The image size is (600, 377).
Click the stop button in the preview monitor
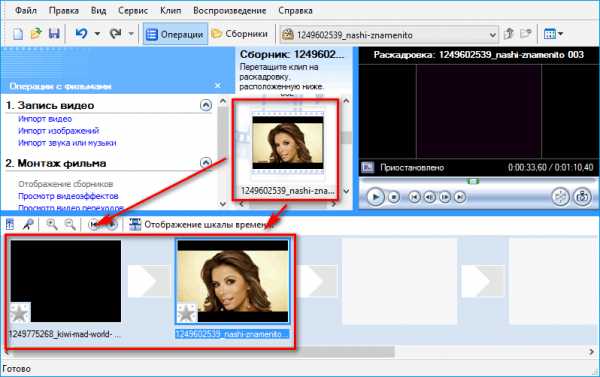coord(393,197)
